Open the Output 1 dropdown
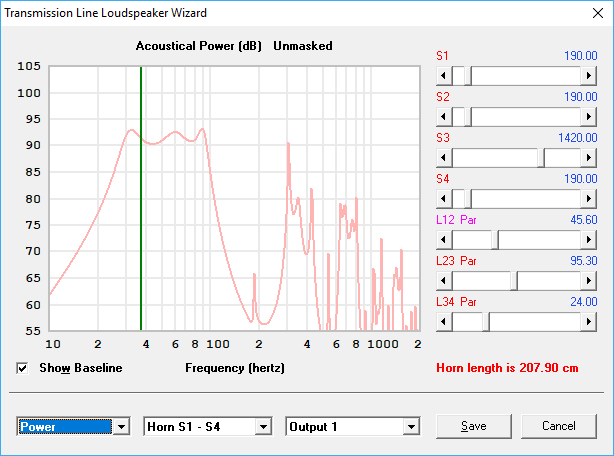Viewport: 614px width, 456px height. pyautogui.click(x=411, y=427)
